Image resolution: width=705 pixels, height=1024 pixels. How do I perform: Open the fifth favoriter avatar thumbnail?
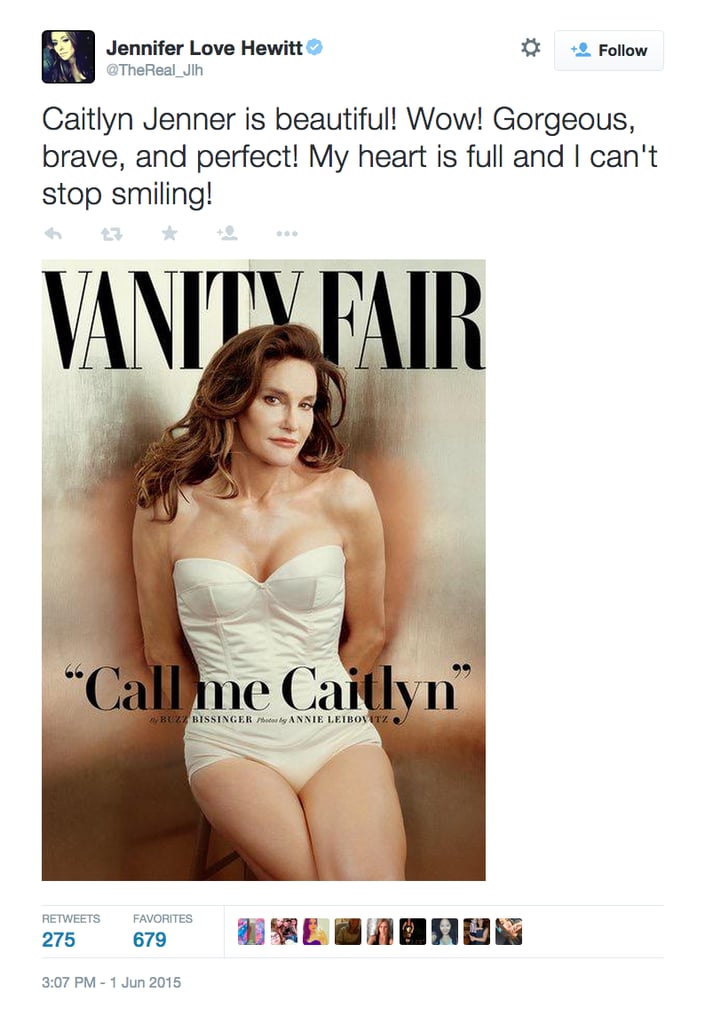click(x=380, y=931)
